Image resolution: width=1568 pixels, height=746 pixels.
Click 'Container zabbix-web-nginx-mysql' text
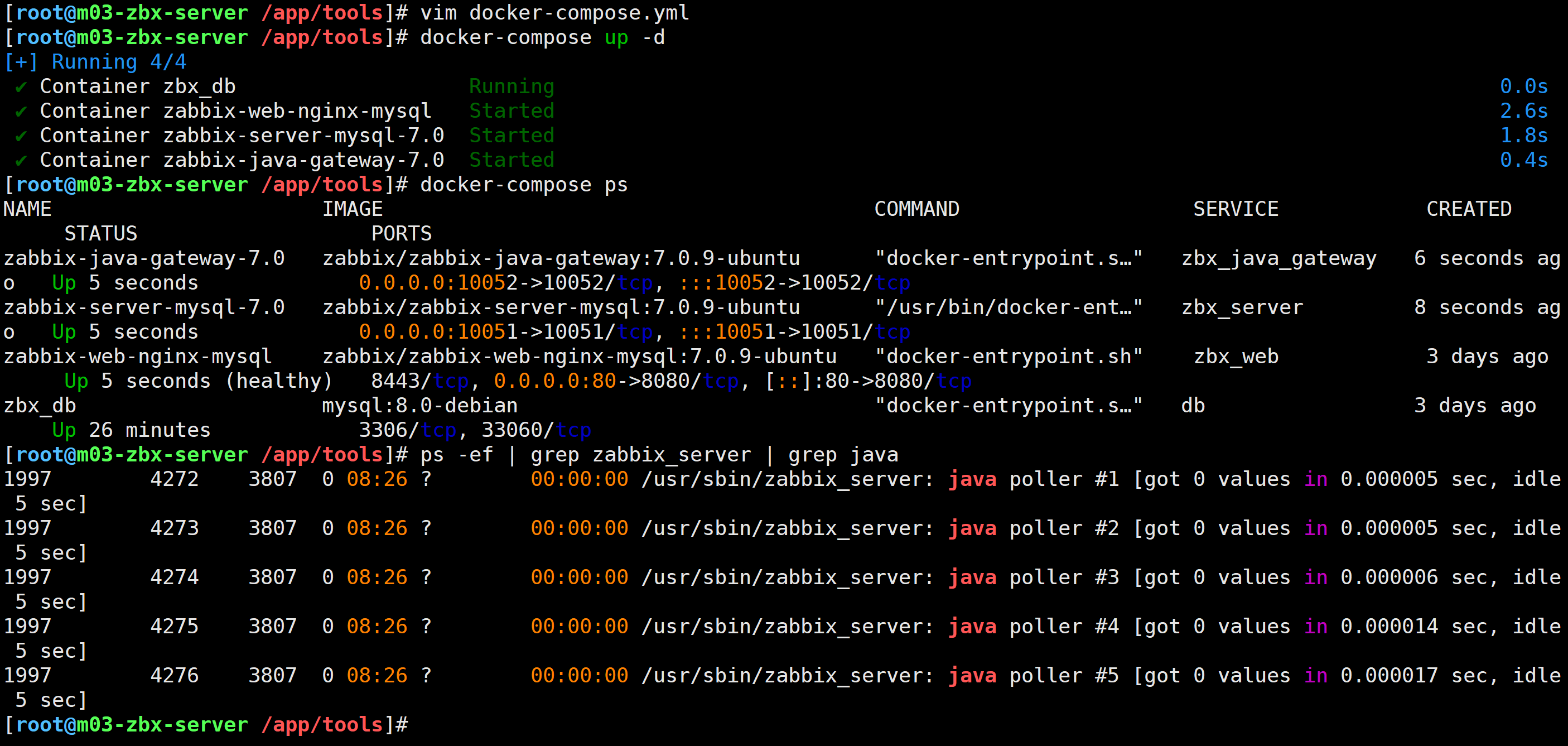(235, 111)
